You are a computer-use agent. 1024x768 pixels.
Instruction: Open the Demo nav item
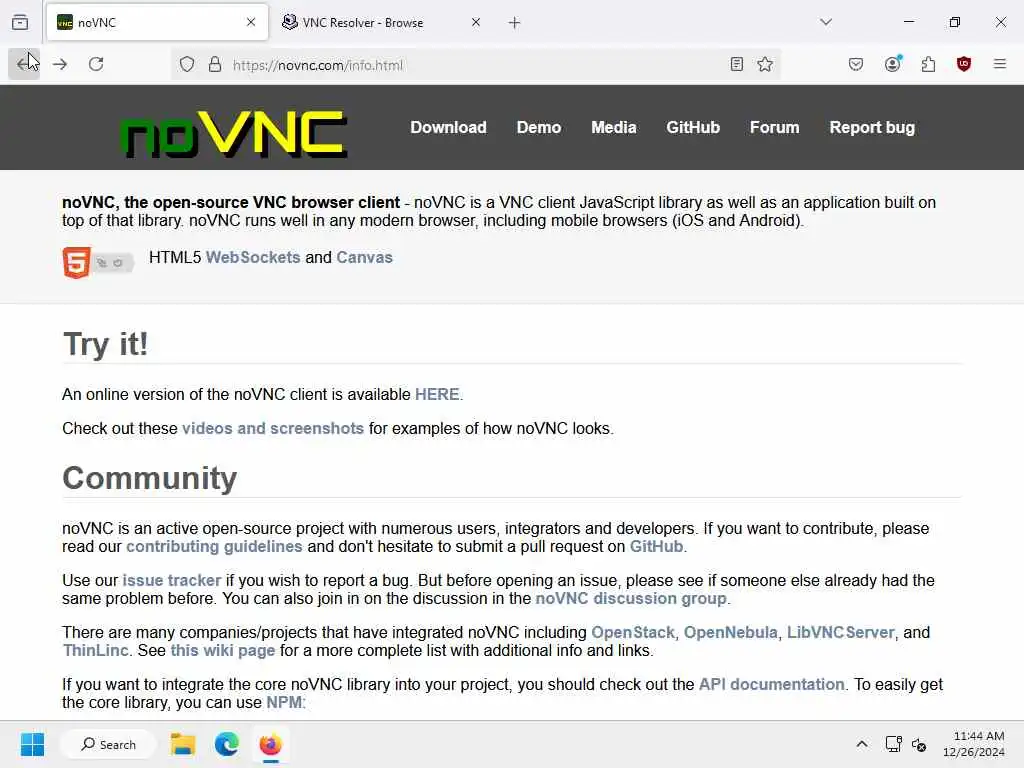pyautogui.click(x=539, y=127)
